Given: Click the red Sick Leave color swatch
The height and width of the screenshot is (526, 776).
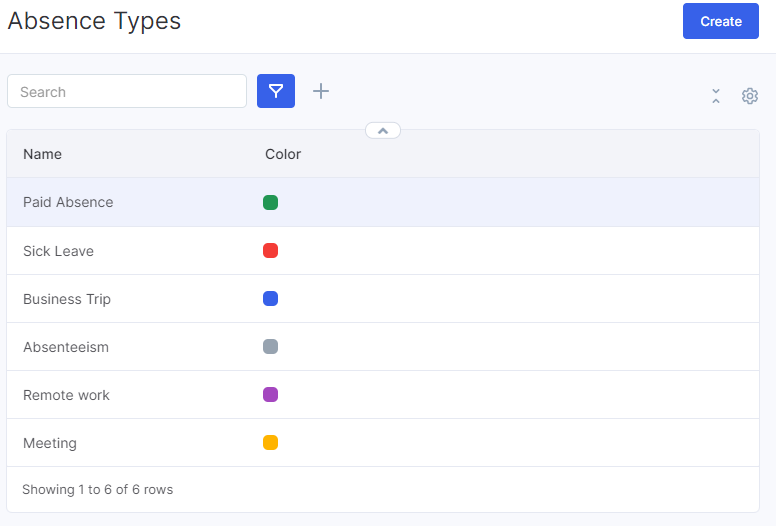Looking at the screenshot, I should pyautogui.click(x=270, y=250).
